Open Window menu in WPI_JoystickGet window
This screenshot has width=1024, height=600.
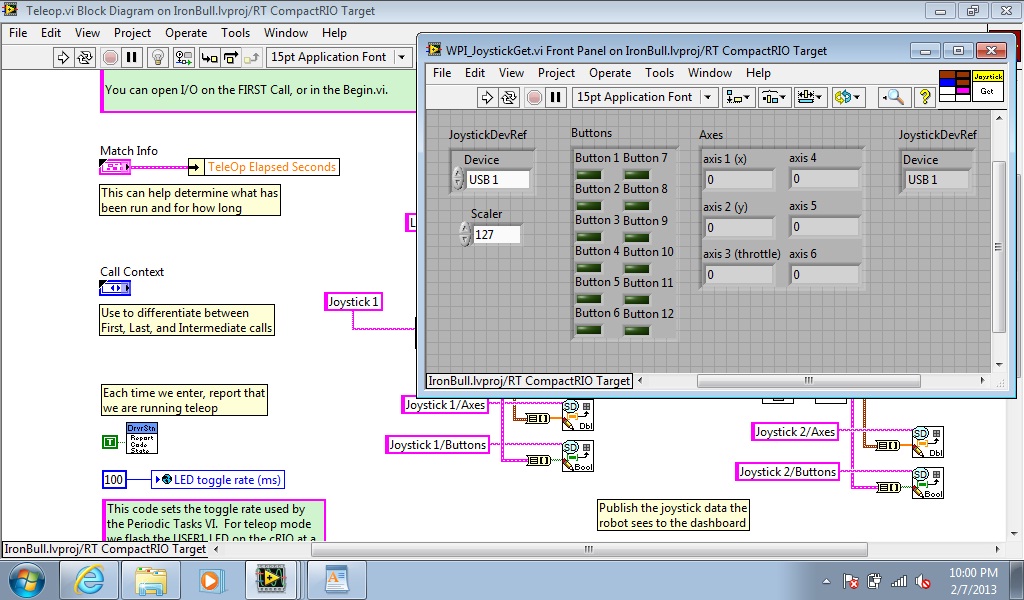(x=710, y=73)
